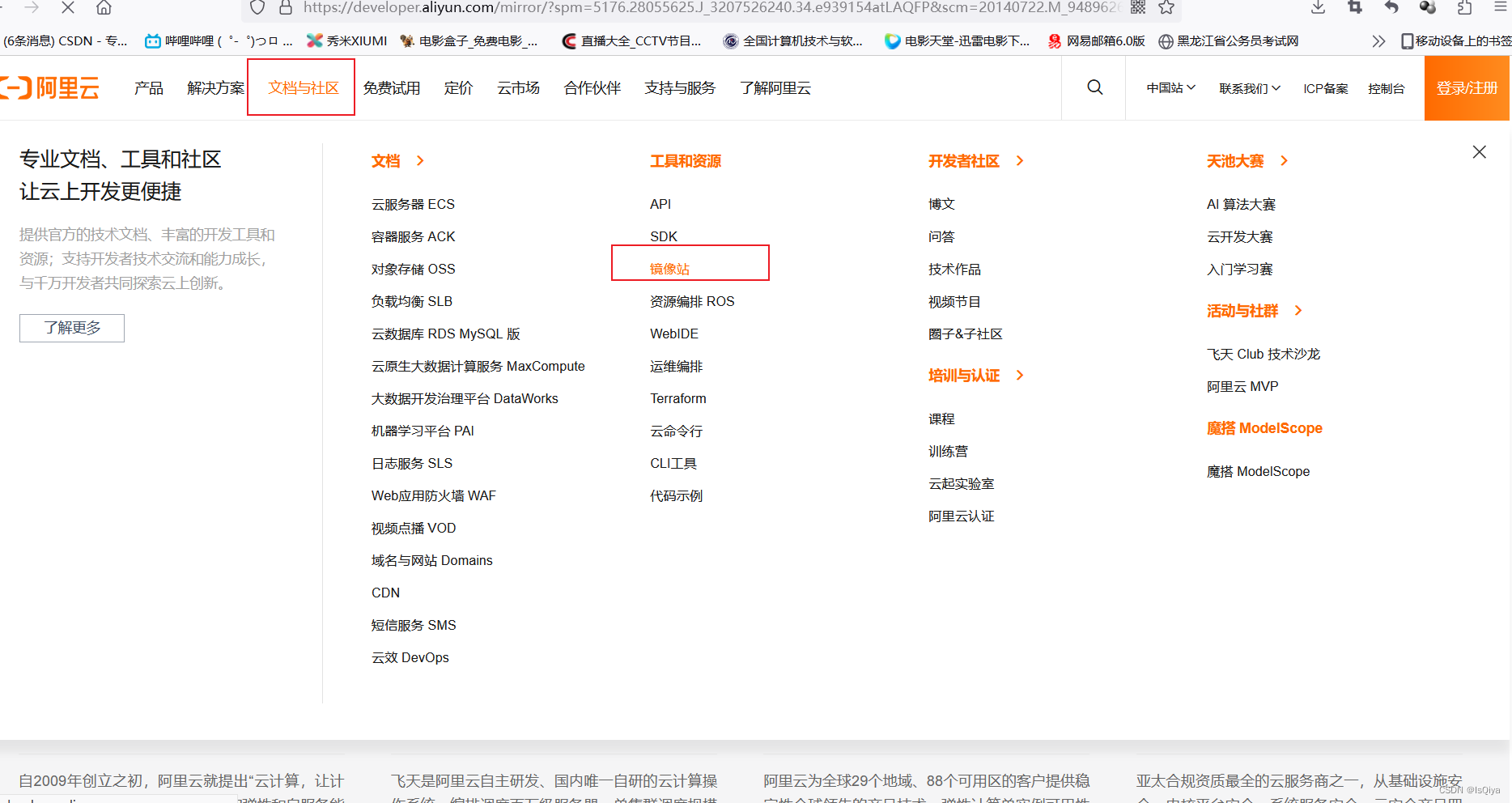Open the 支持与服务 nav item
The image size is (1512, 803).
[x=680, y=88]
